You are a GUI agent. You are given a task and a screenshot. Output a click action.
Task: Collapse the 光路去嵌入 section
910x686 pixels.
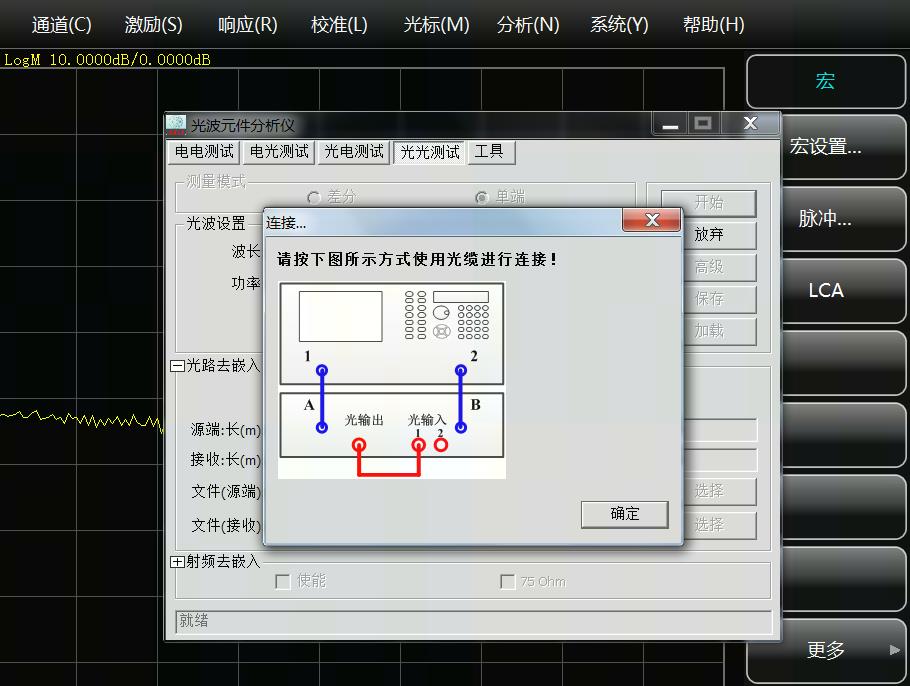(177, 366)
